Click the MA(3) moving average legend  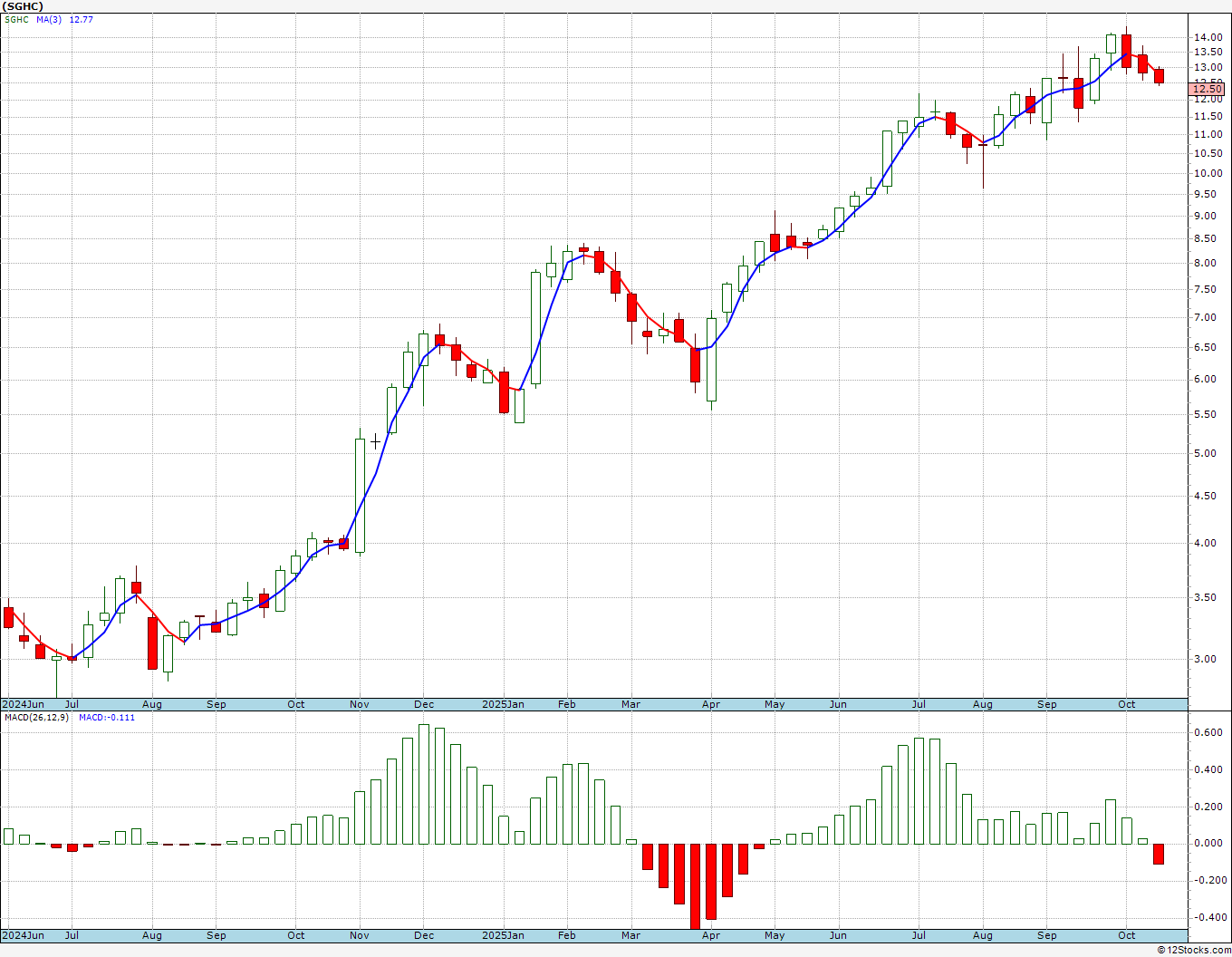click(x=49, y=20)
